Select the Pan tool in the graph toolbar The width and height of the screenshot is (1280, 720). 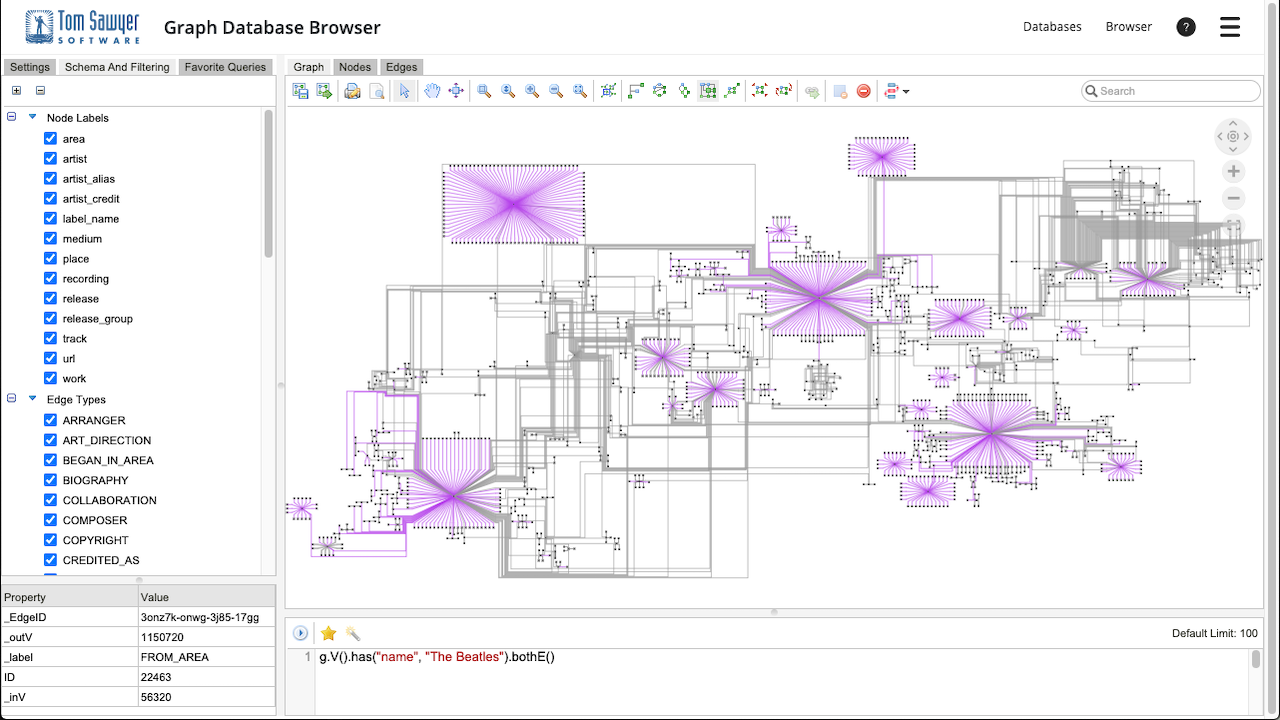point(432,91)
